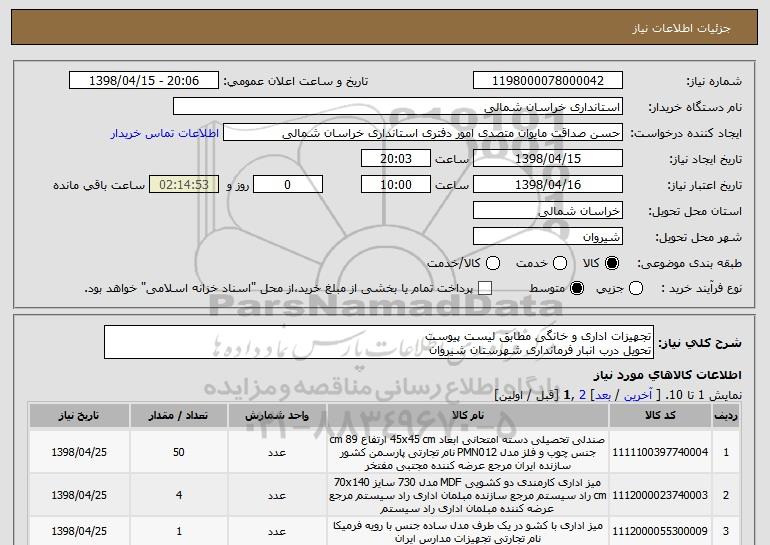Click the آخرین pagination link

coord(637,395)
